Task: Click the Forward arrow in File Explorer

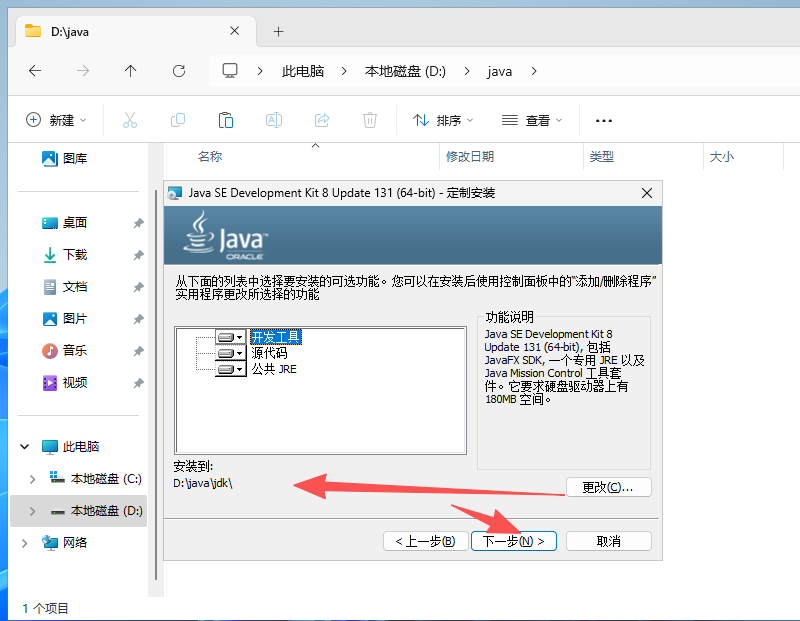Action: 83,70
